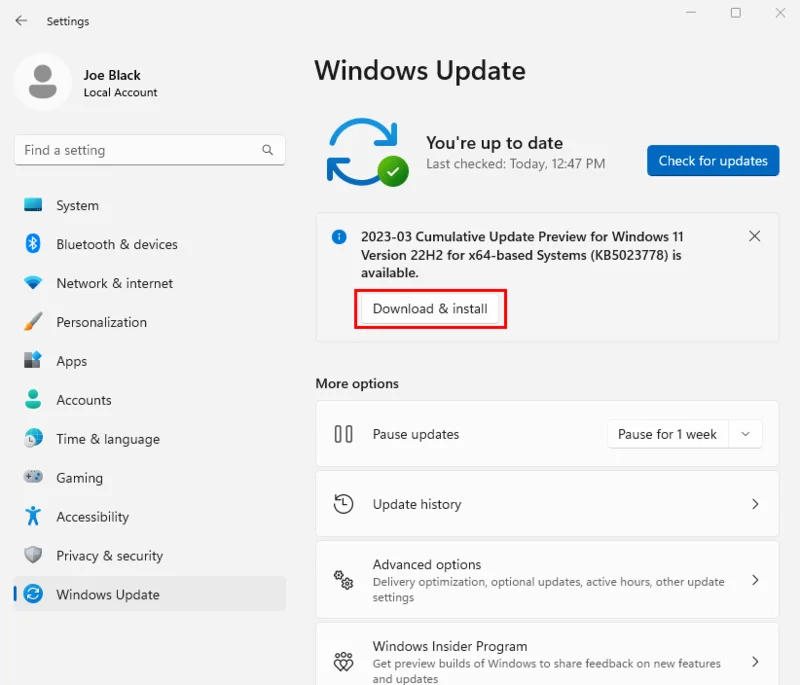Maximize the Settings window
Image resolution: width=800 pixels, height=685 pixels.
(736, 13)
